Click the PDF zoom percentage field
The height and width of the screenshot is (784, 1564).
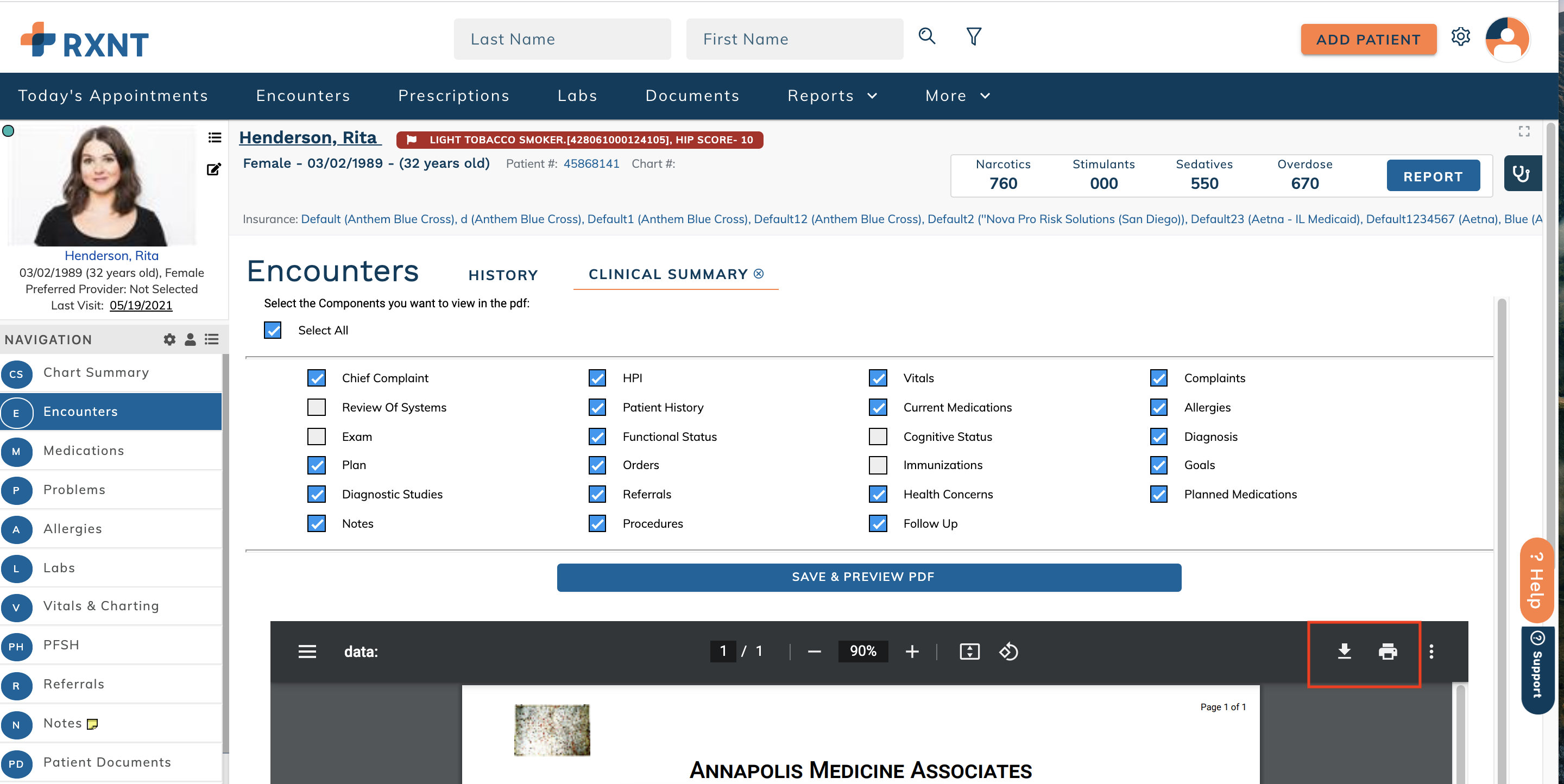coord(863,651)
